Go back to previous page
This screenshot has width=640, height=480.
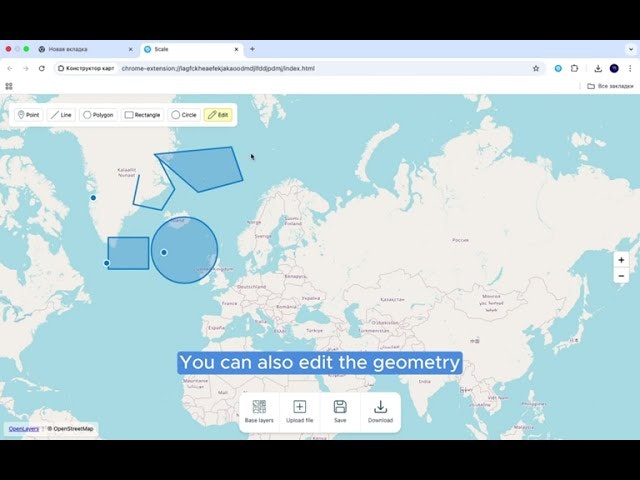click(10, 69)
